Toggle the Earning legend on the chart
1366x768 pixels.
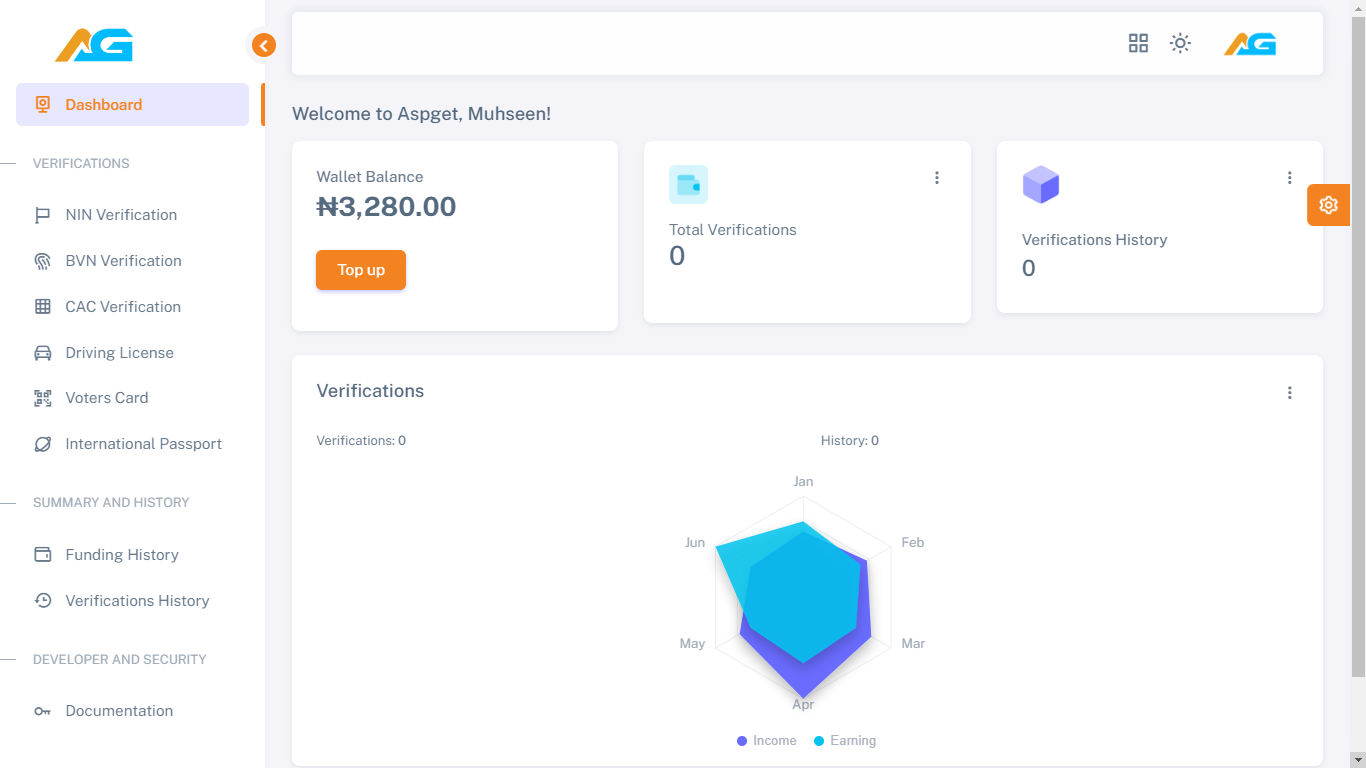pos(845,740)
